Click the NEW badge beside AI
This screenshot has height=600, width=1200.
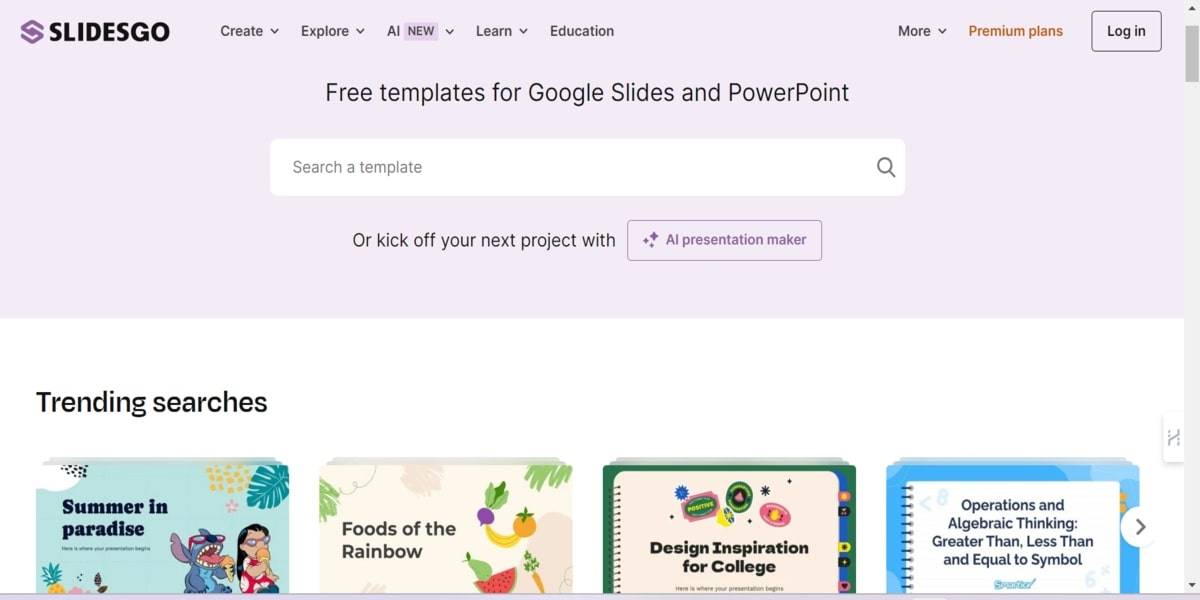tap(421, 31)
